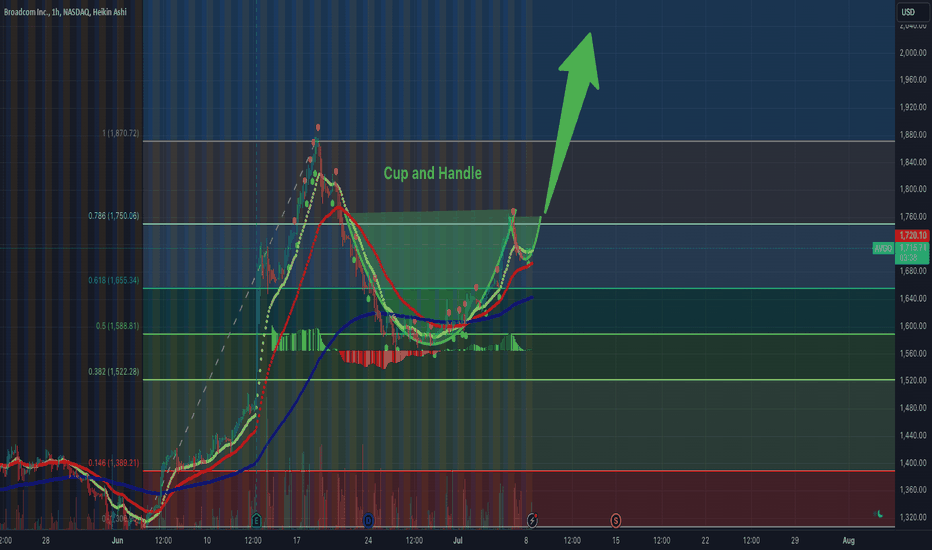Click the '10' date on the time axis
Image resolution: width=932 pixels, height=550 pixels.
(207, 540)
